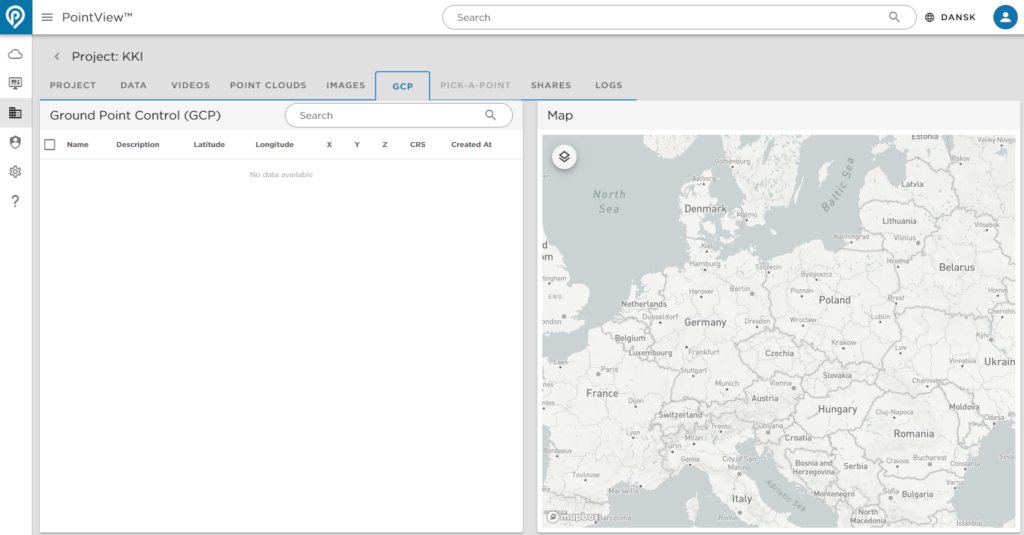Open settings gear icon in sidebar
Screen dimensions: 1024x535
[15, 172]
